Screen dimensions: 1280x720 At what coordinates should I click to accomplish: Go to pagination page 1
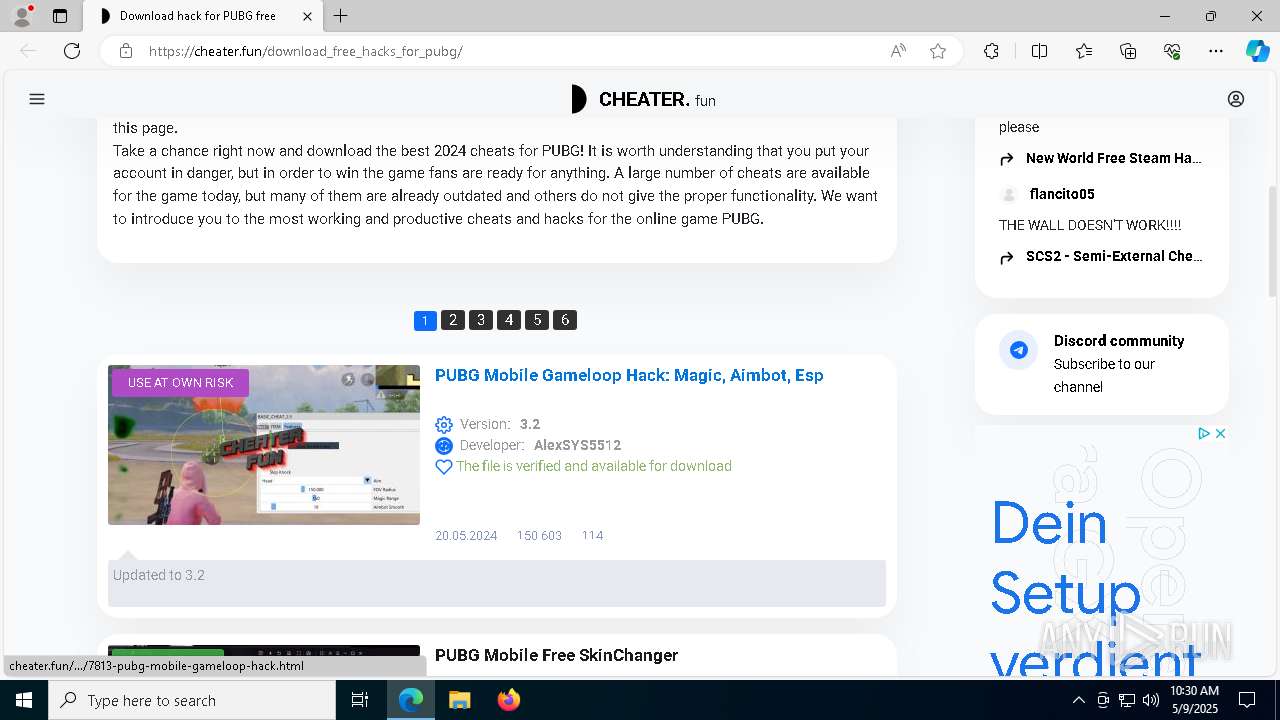[x=425, y=320]
